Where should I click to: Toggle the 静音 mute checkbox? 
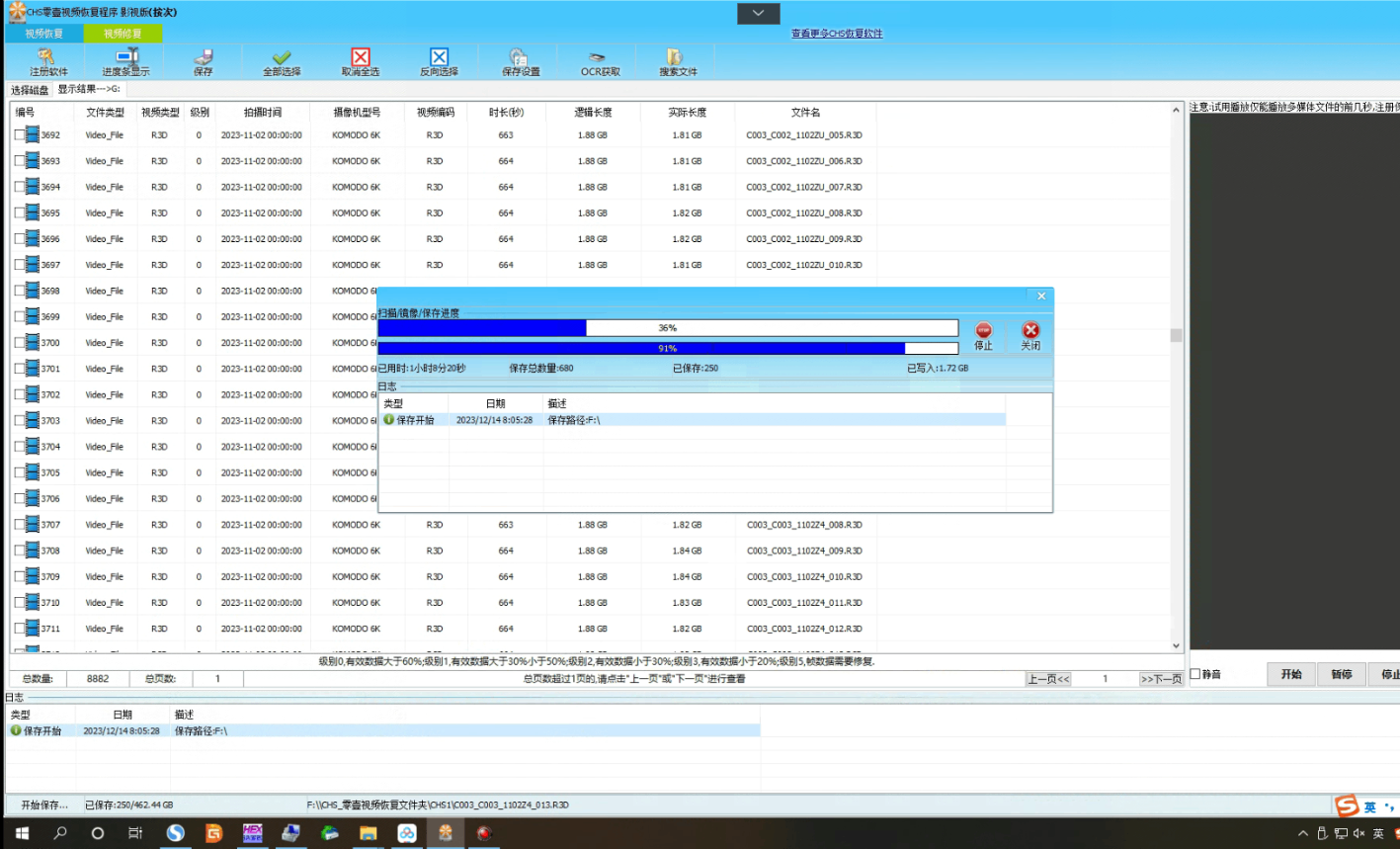point(1195,674)
